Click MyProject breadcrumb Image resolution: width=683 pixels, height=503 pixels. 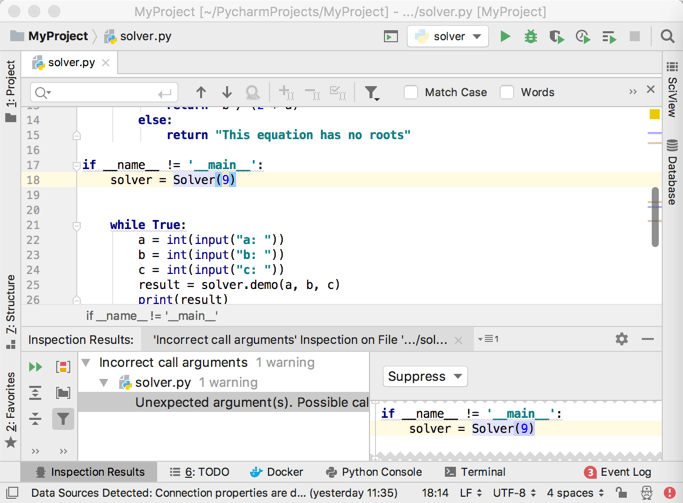(49, 36)
